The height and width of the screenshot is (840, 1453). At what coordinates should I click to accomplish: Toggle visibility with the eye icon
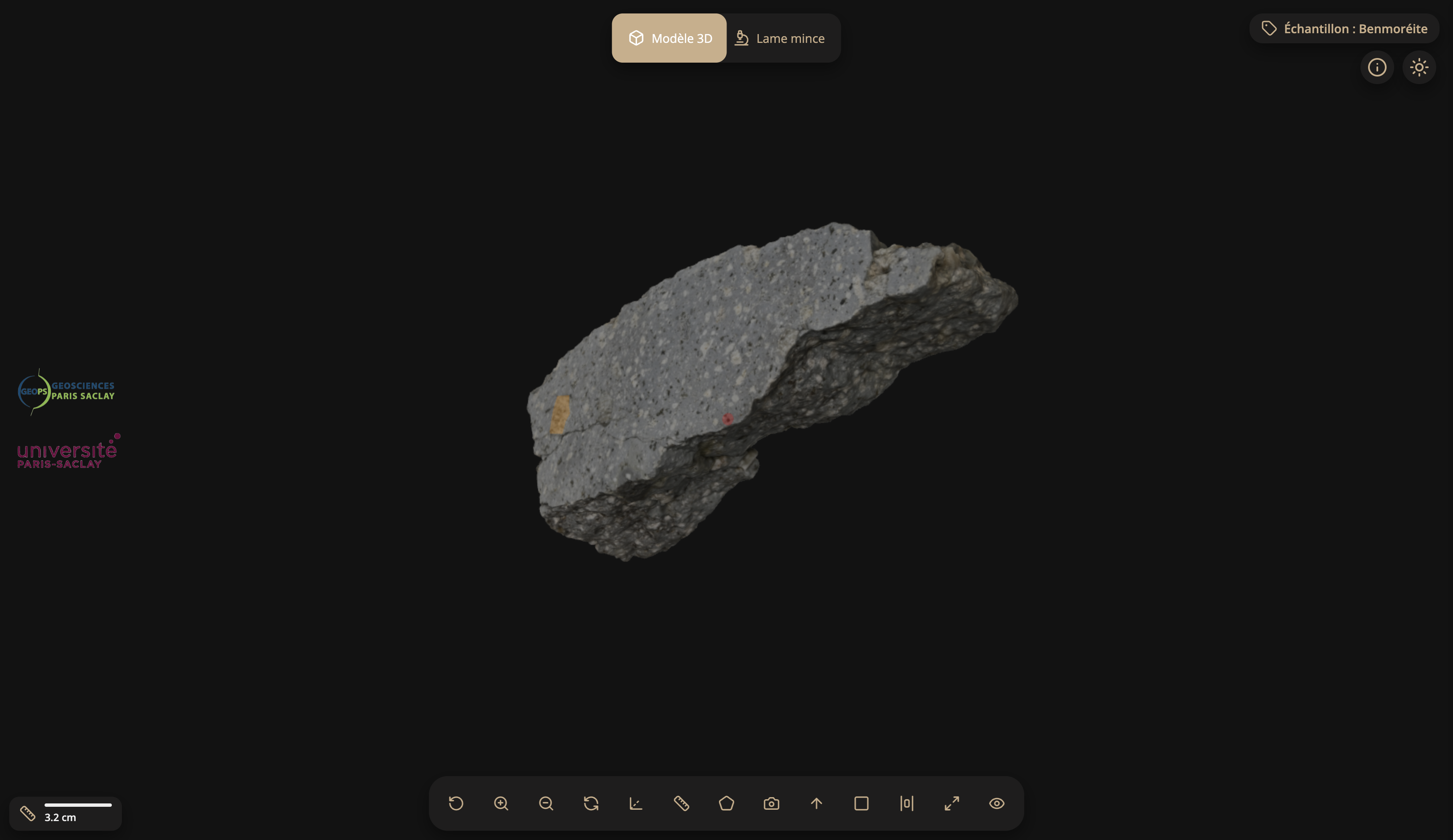(x=996, y=803)
